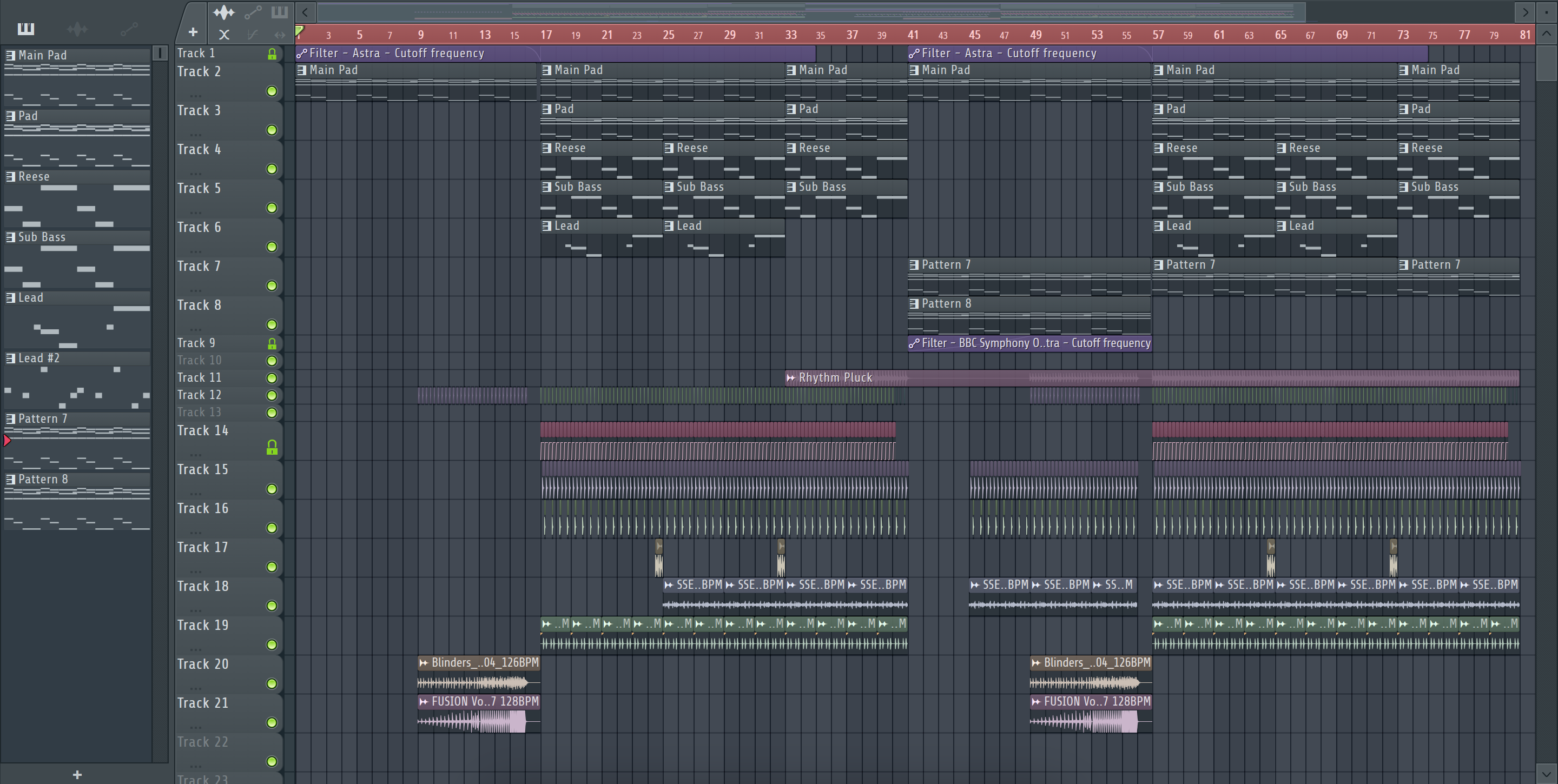Show pattern clips in the picker panel

coord(25,29)
